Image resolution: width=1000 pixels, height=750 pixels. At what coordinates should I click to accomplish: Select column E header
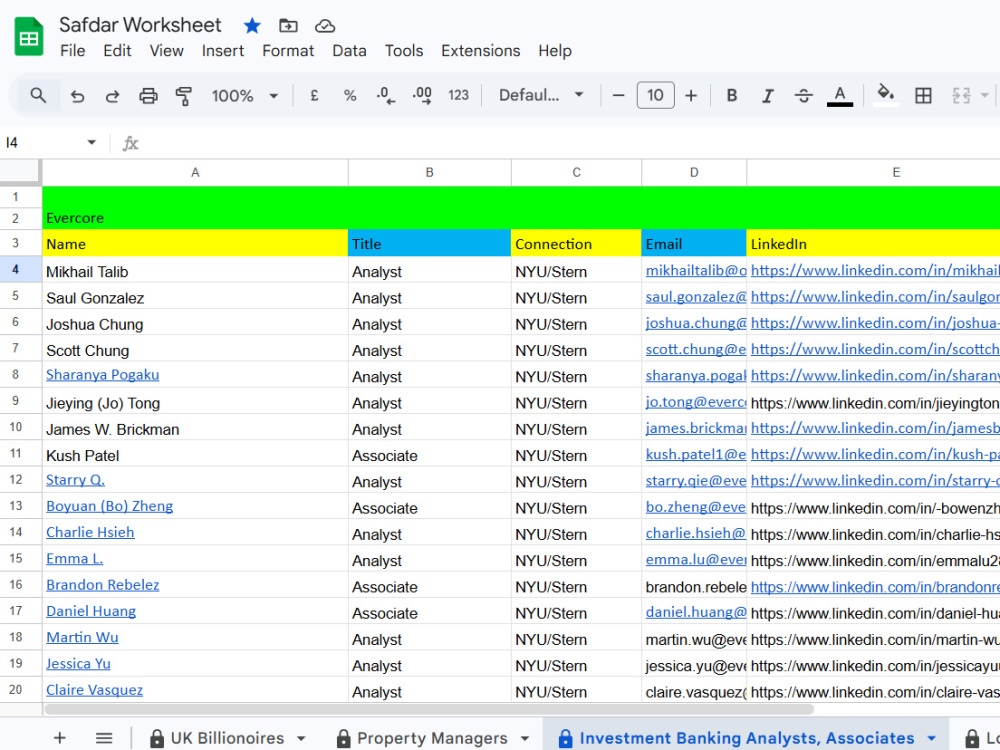click(873, 173)
